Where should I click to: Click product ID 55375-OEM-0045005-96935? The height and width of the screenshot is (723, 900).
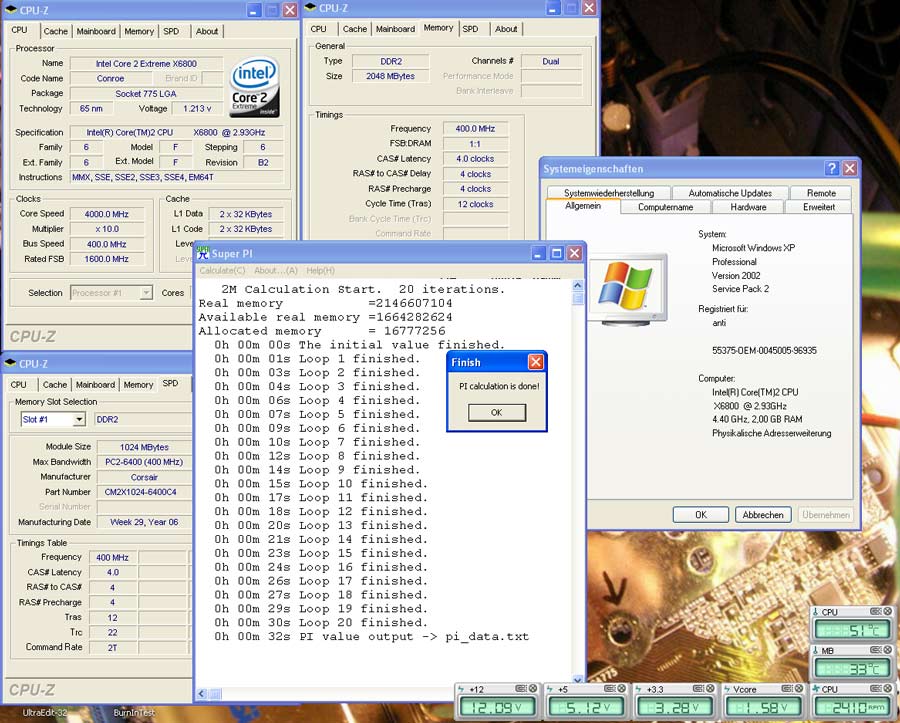(x=764, y=350)
